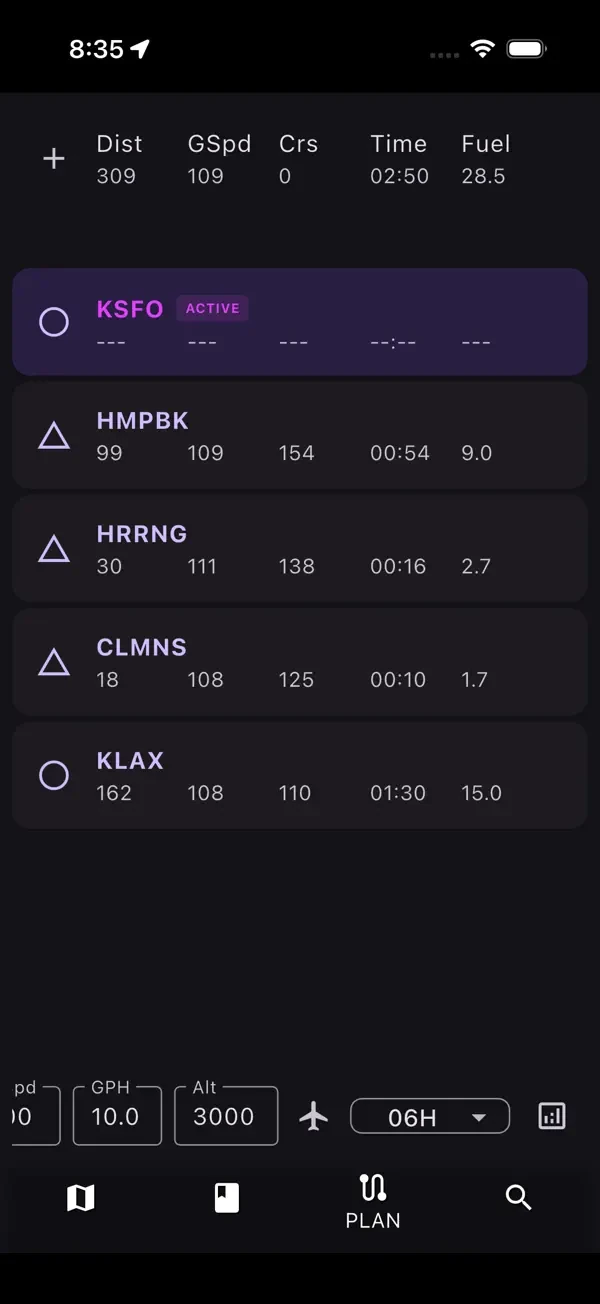This screenshot has width=600, height=1304.
Task: Edit the Alt 3000 field
Action: [226, 1116]
